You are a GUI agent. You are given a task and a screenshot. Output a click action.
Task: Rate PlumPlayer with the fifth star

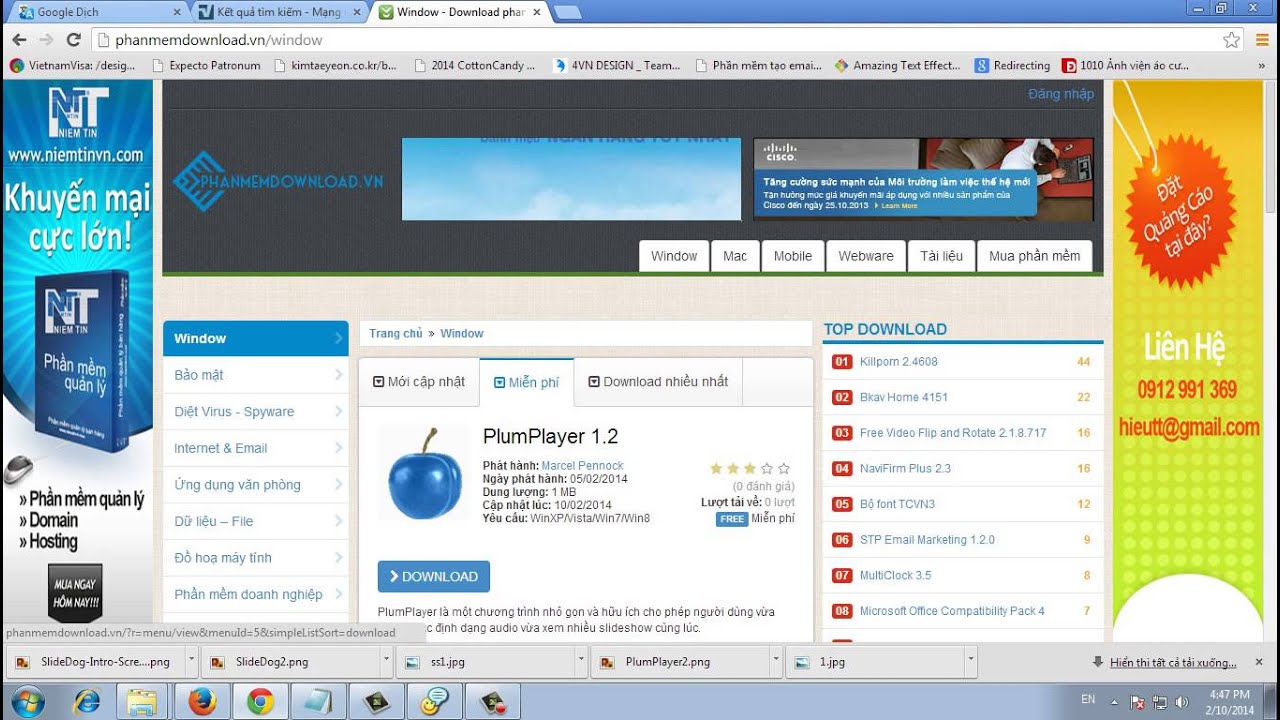783,468
